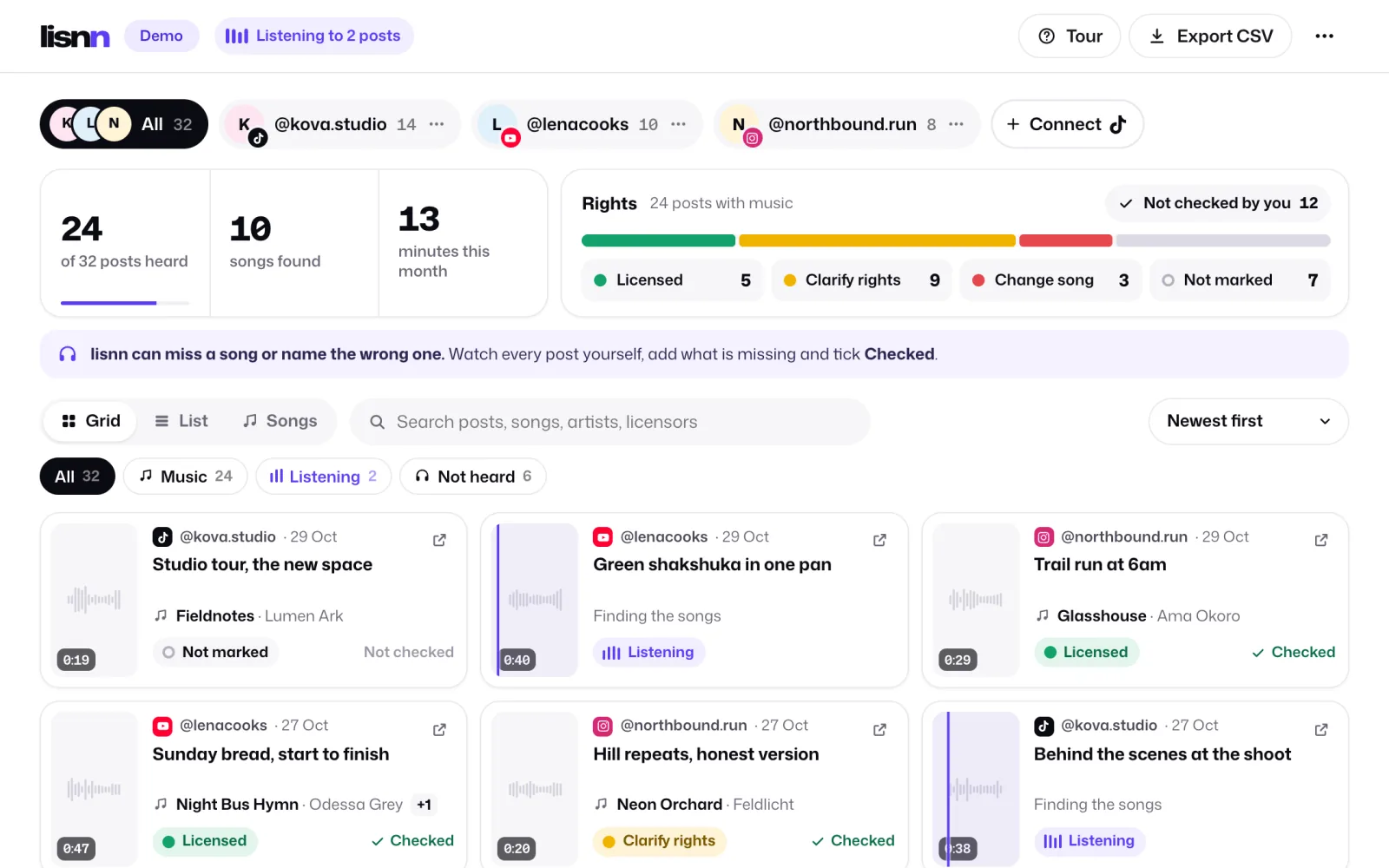The height and width of the screenshot is (868, 1389).
Task: Click the green Licensed segment of rights bar
Action: (658, 240)
